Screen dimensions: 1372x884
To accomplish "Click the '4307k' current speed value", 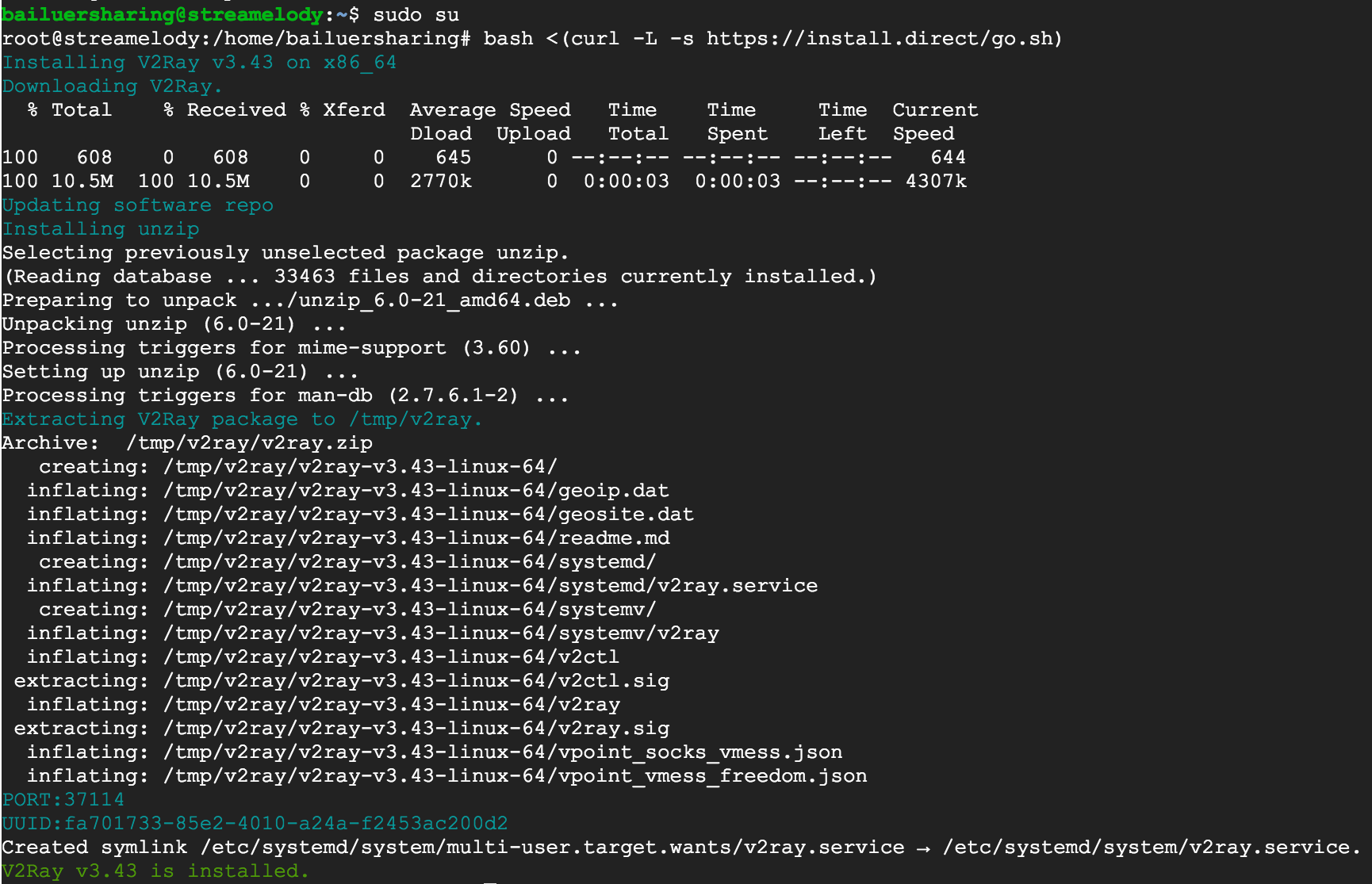I will pos(936,182).
